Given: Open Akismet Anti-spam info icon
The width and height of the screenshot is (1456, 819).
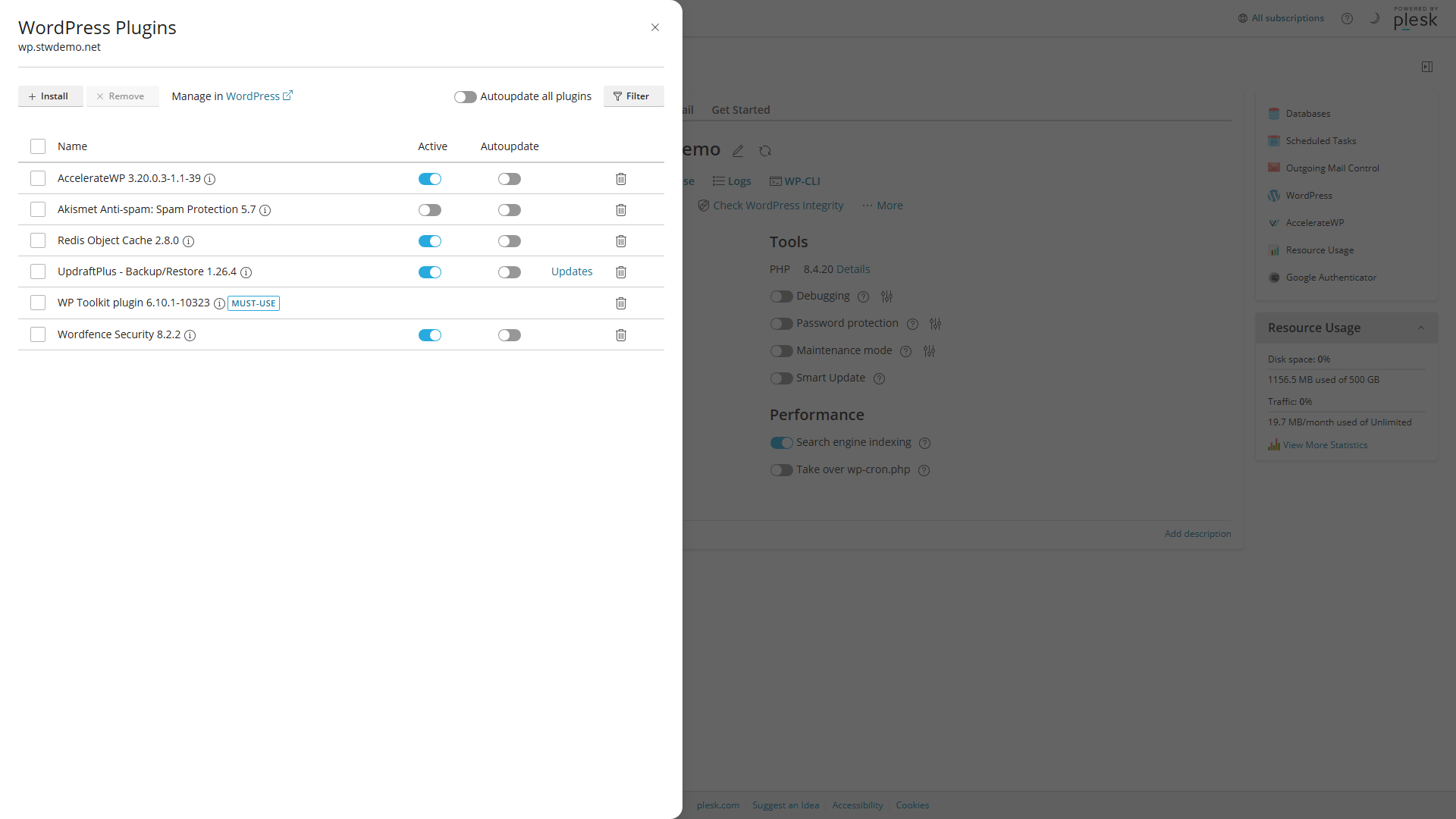Looking at the screenshot, I should (x=265, y=210).
